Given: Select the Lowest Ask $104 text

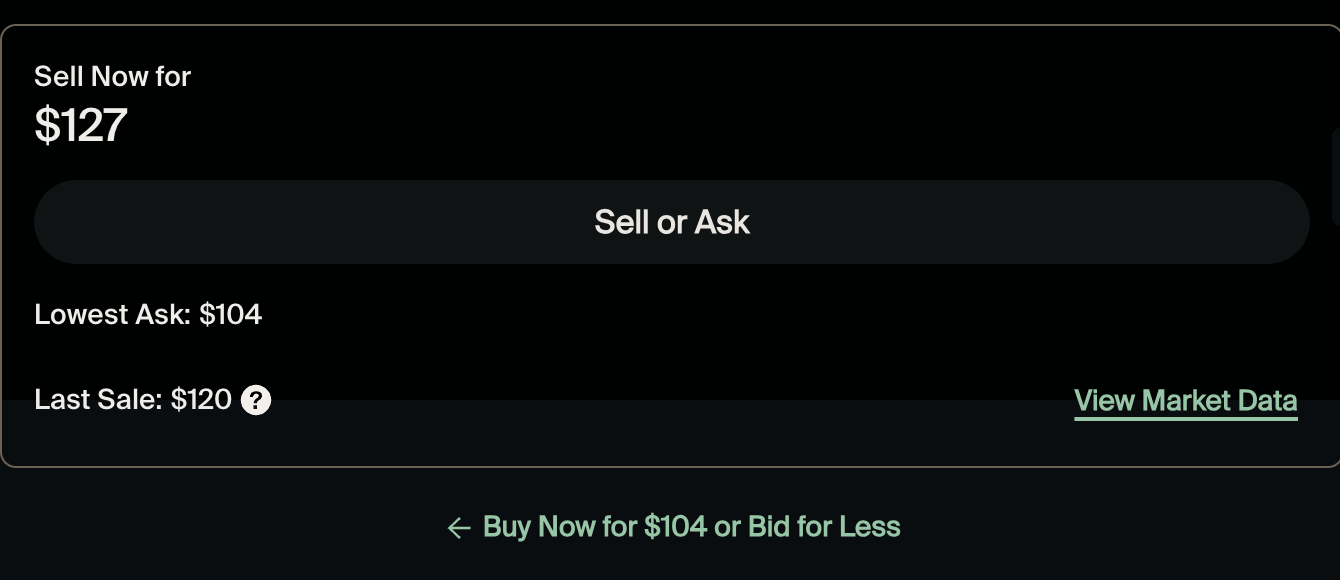Looking at the screenshot, I should (148, 313).
